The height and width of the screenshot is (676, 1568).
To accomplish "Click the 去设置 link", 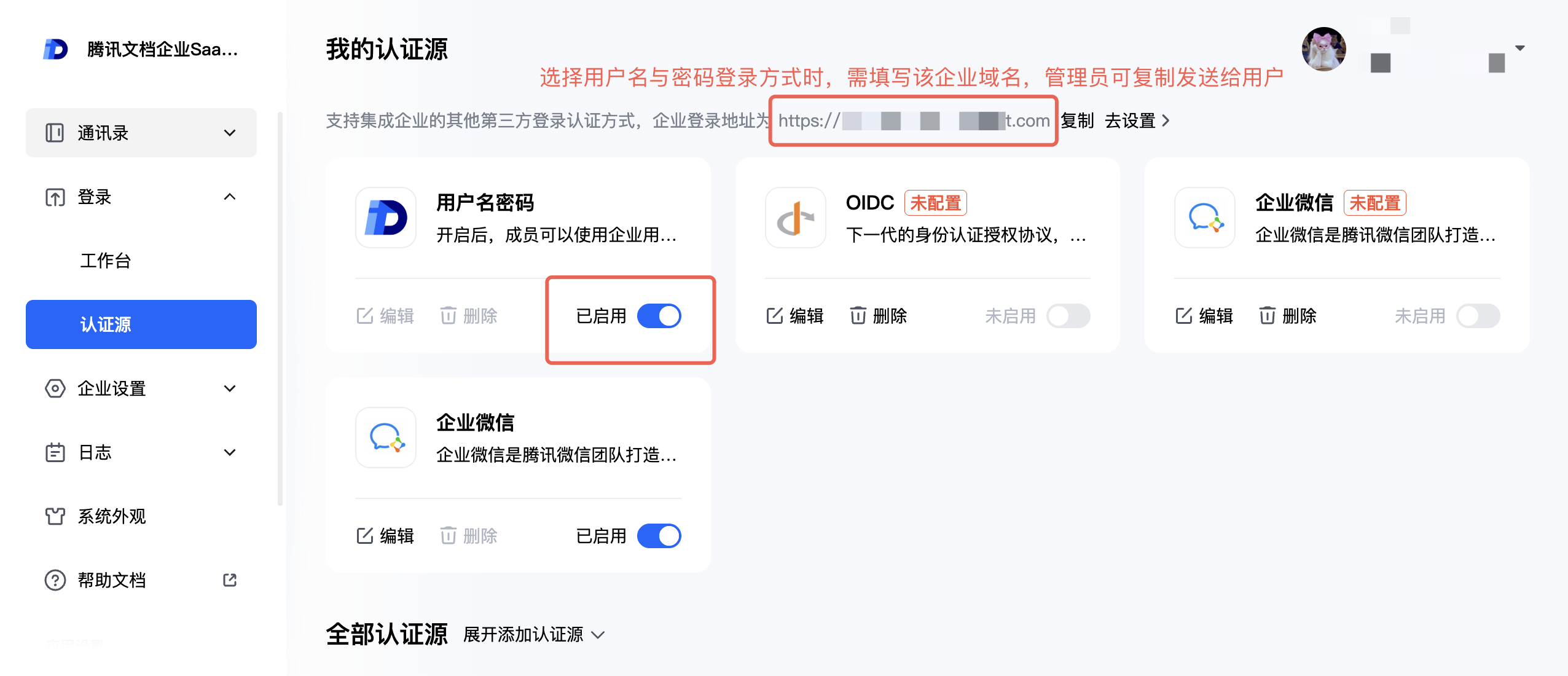I will (1137, 120).
